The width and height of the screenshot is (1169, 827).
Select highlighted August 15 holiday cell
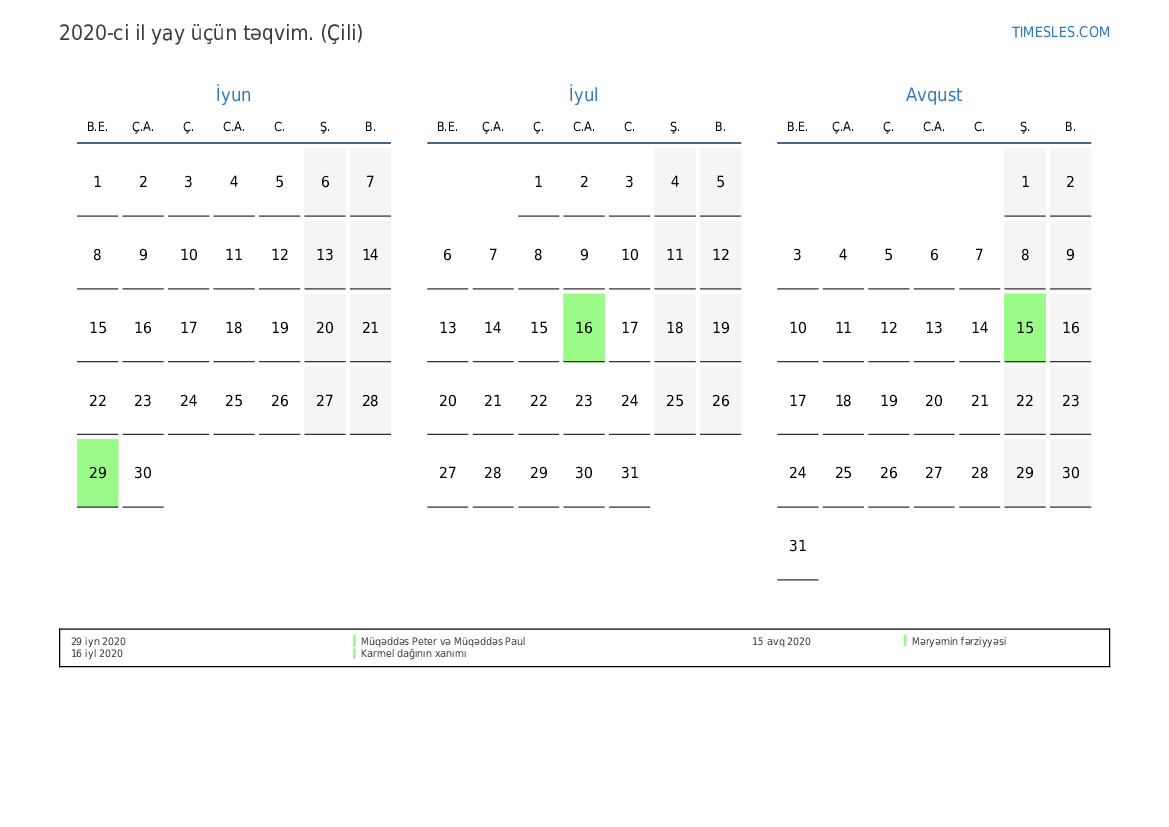(x=1025, y=327)
